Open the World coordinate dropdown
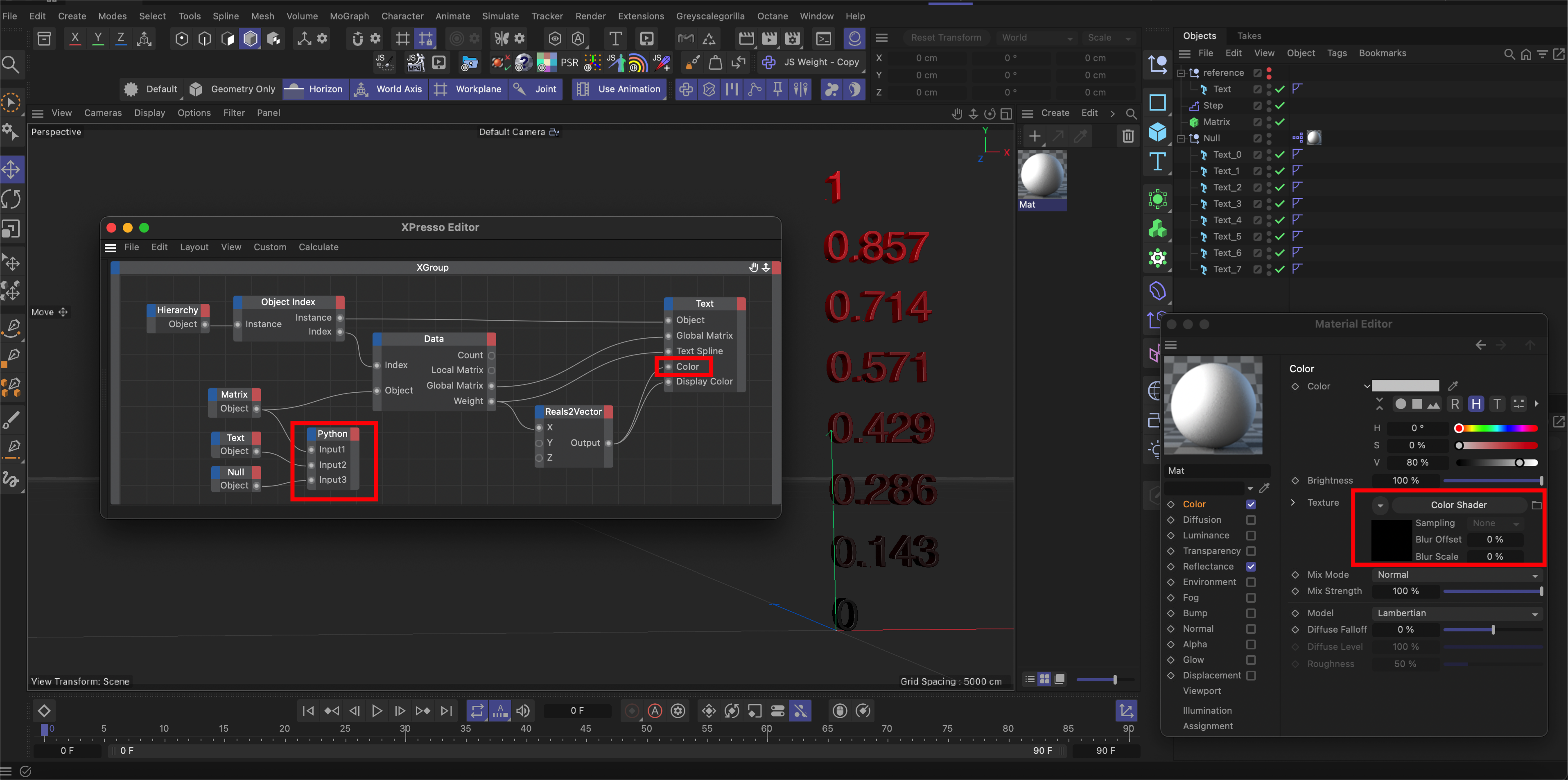The width and height of the screenshot is (1568, 780). click(1037, 38)
